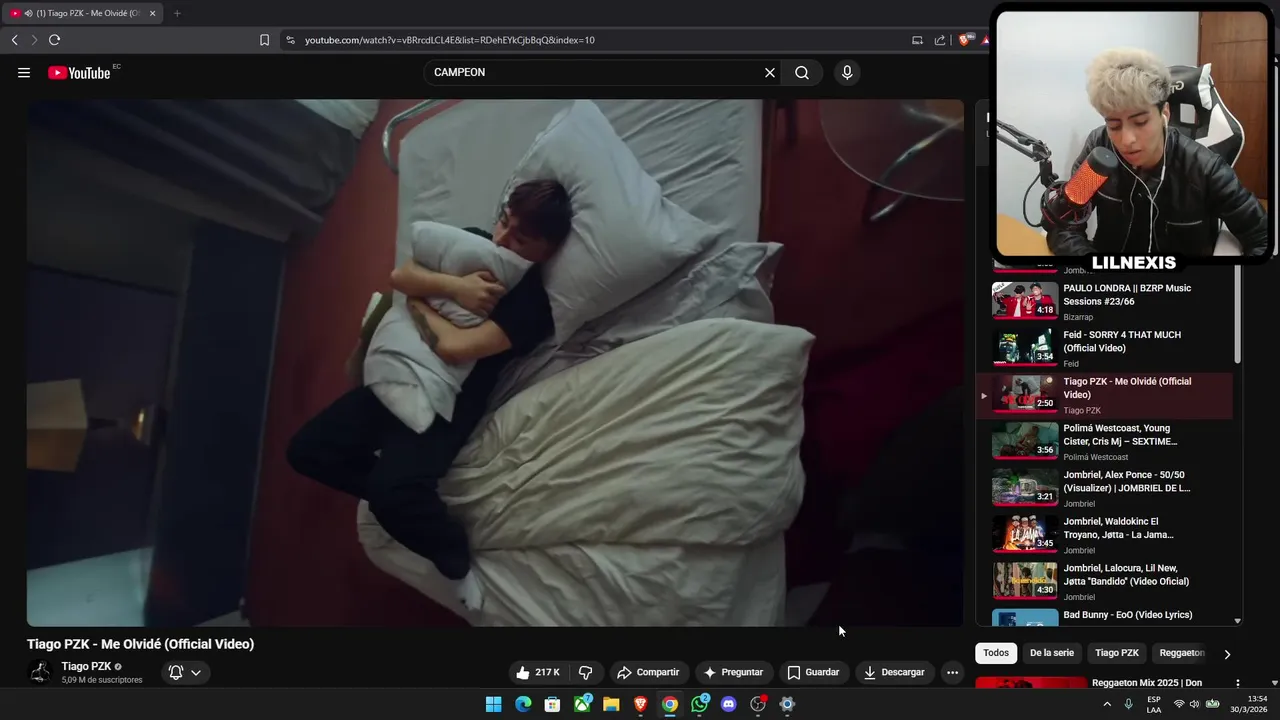Select current Me Olvidé playlist item
This screenshot has height=720, width=1280.
coord(1105,395)
